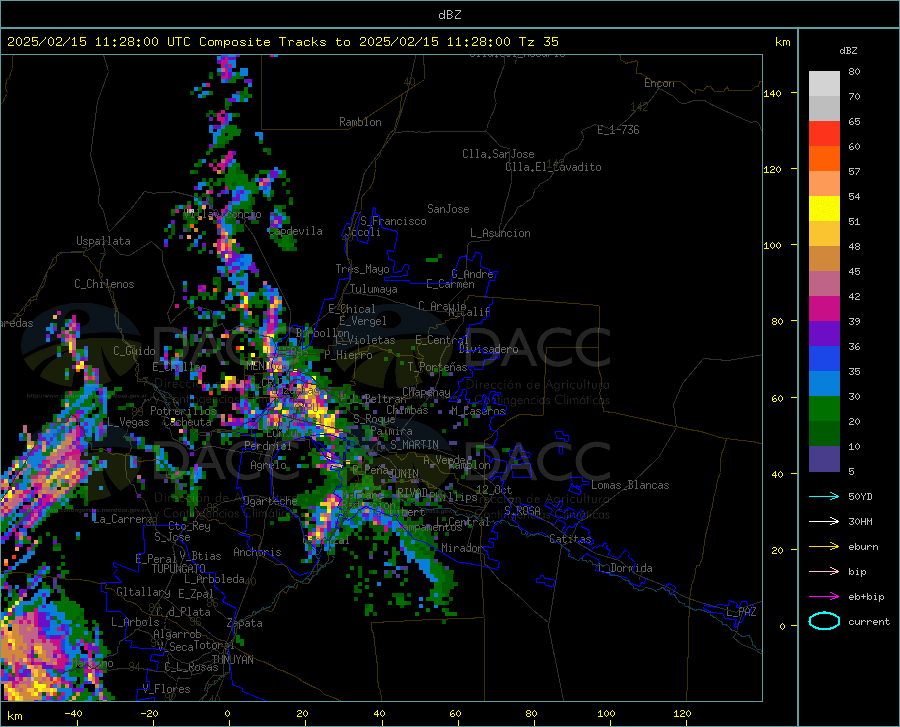Click the 'Palmira' map label
This screenshot has height=727, width=900.
click(x=391, y=431)
